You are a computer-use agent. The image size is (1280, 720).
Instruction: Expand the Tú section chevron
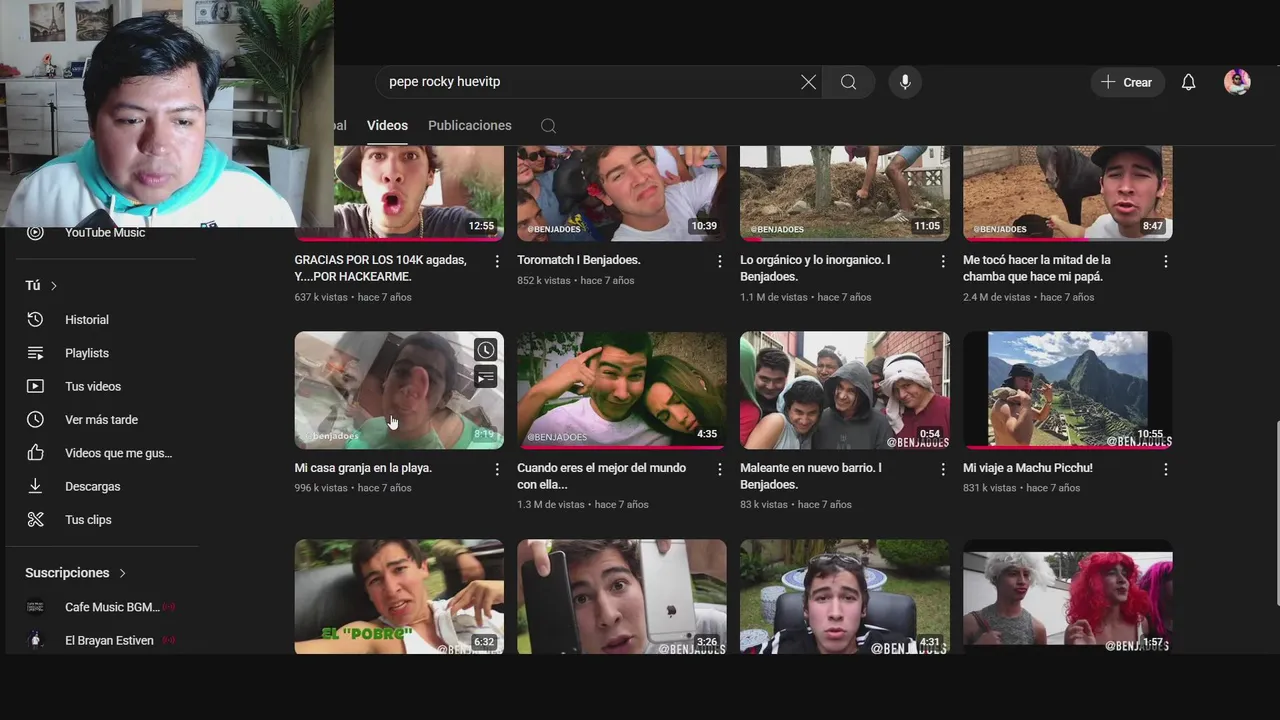click(x=54, y=286)
